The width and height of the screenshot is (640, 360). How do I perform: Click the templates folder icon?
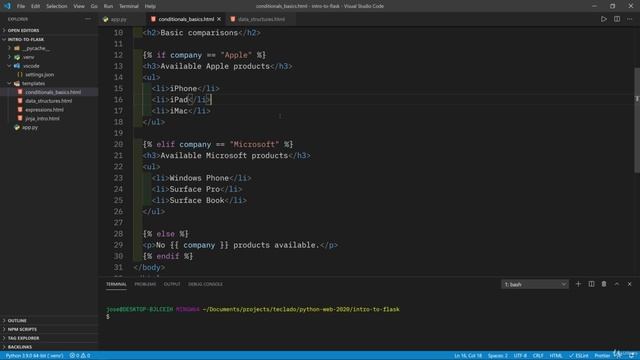[17, 83]
